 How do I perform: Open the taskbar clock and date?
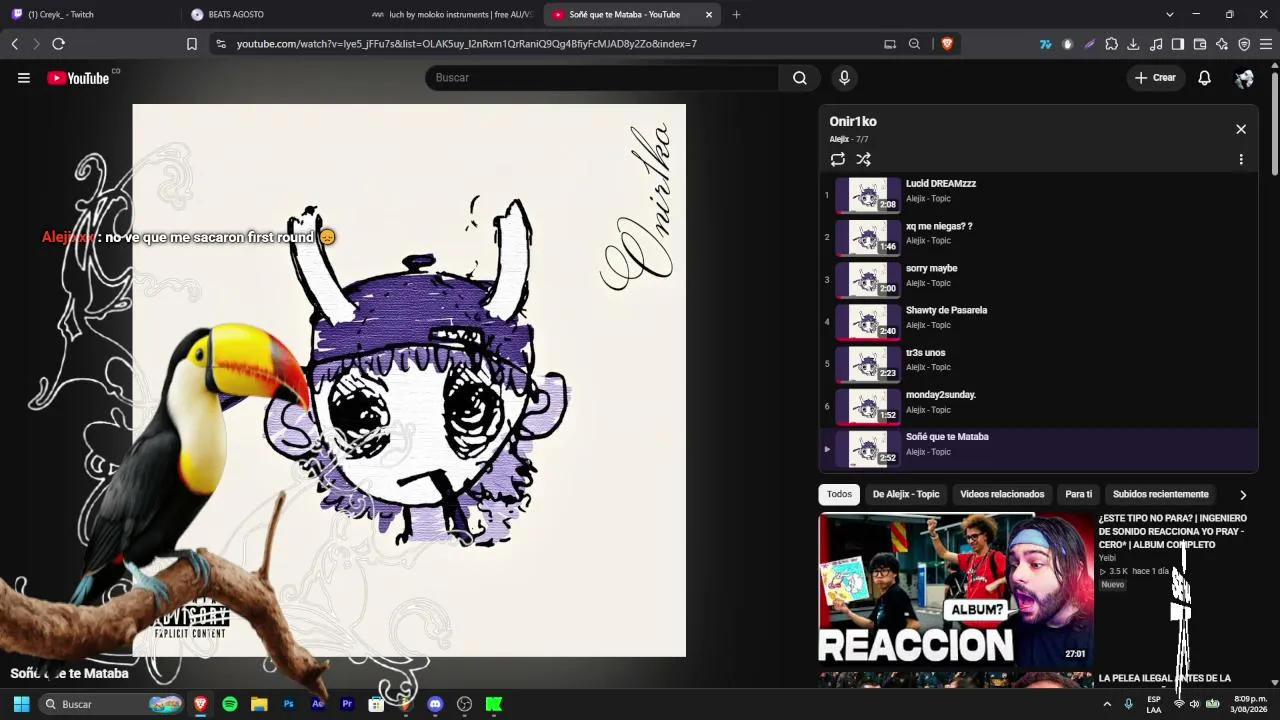pos(1248,704)
